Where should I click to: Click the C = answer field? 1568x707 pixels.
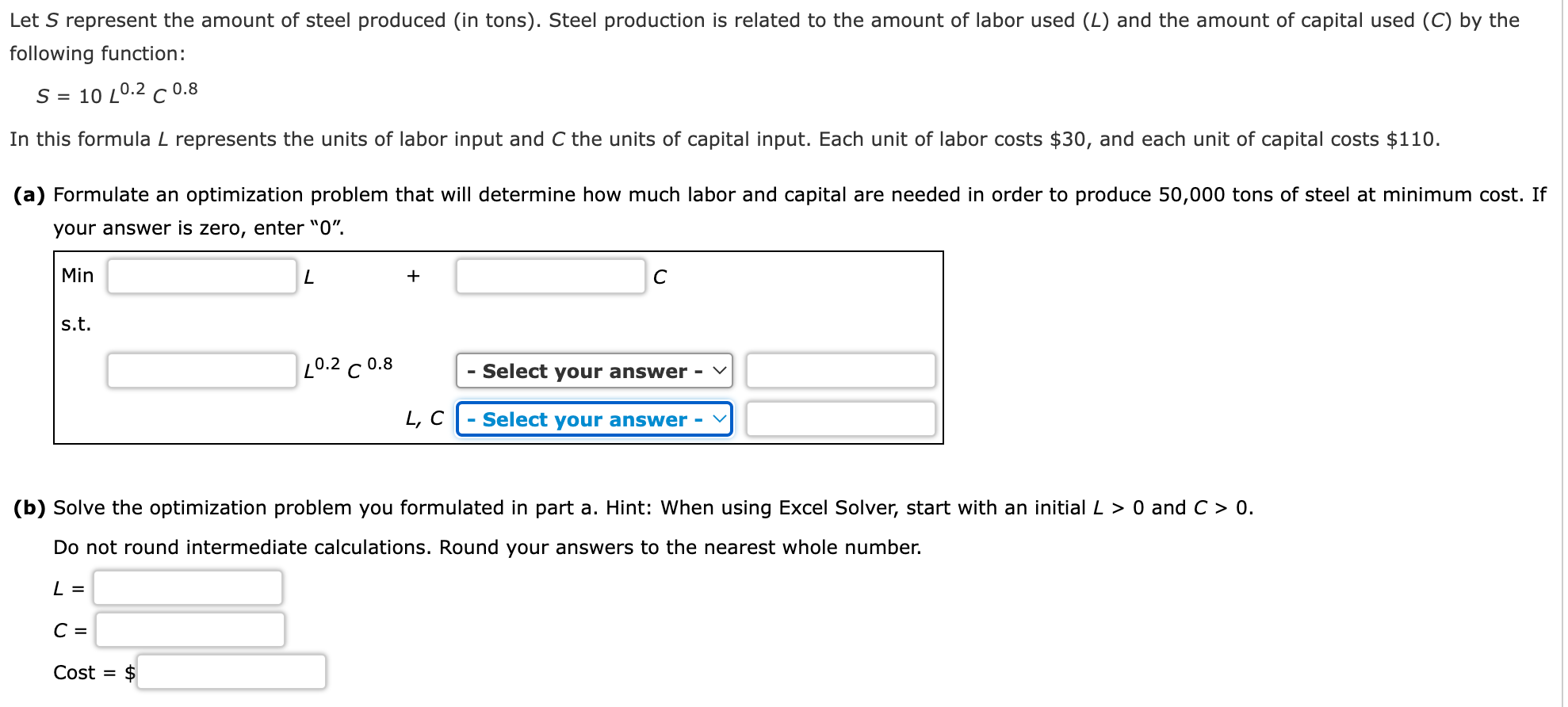click(190, 630)
